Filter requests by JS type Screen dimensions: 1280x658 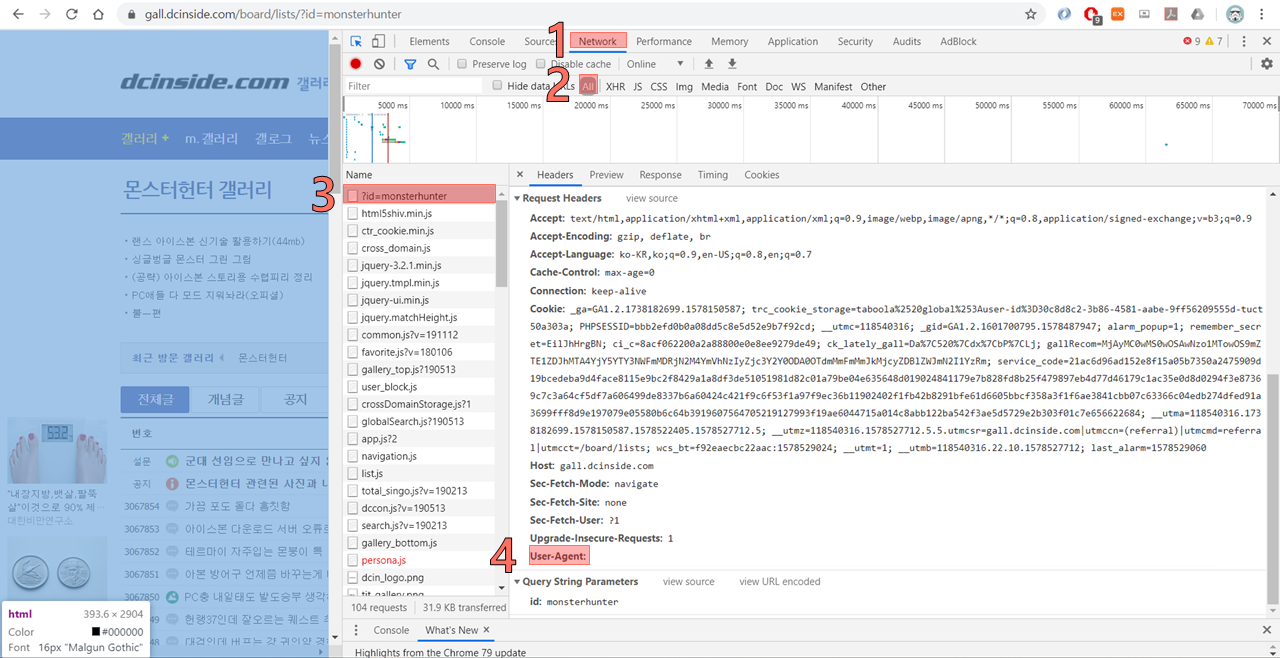[638, 87]
